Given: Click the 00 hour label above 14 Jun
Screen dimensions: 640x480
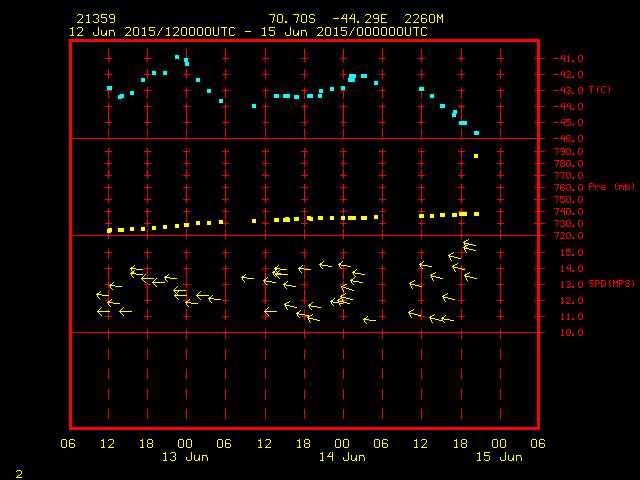Looking at the screenshot, I should point(342,444).
